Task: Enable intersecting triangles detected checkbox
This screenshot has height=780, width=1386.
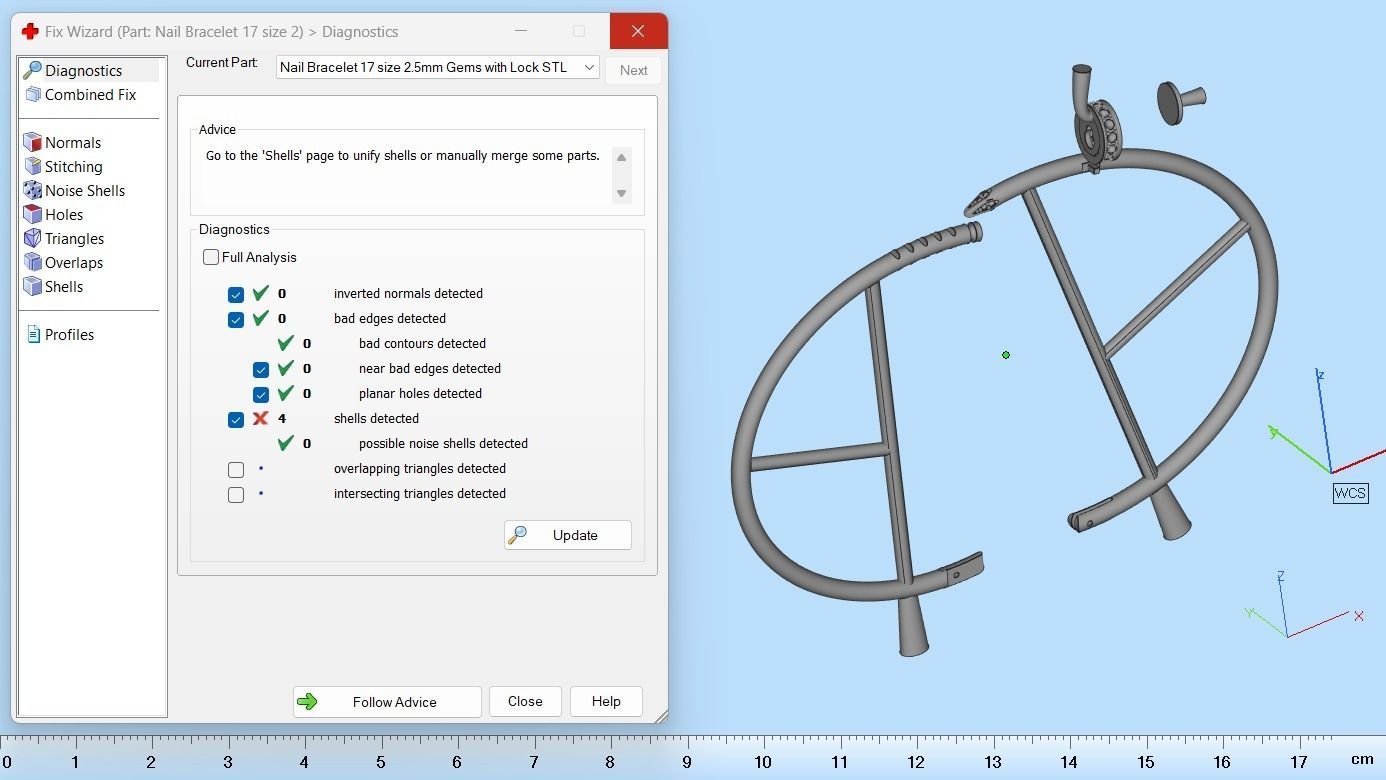Action: (236, 494)
